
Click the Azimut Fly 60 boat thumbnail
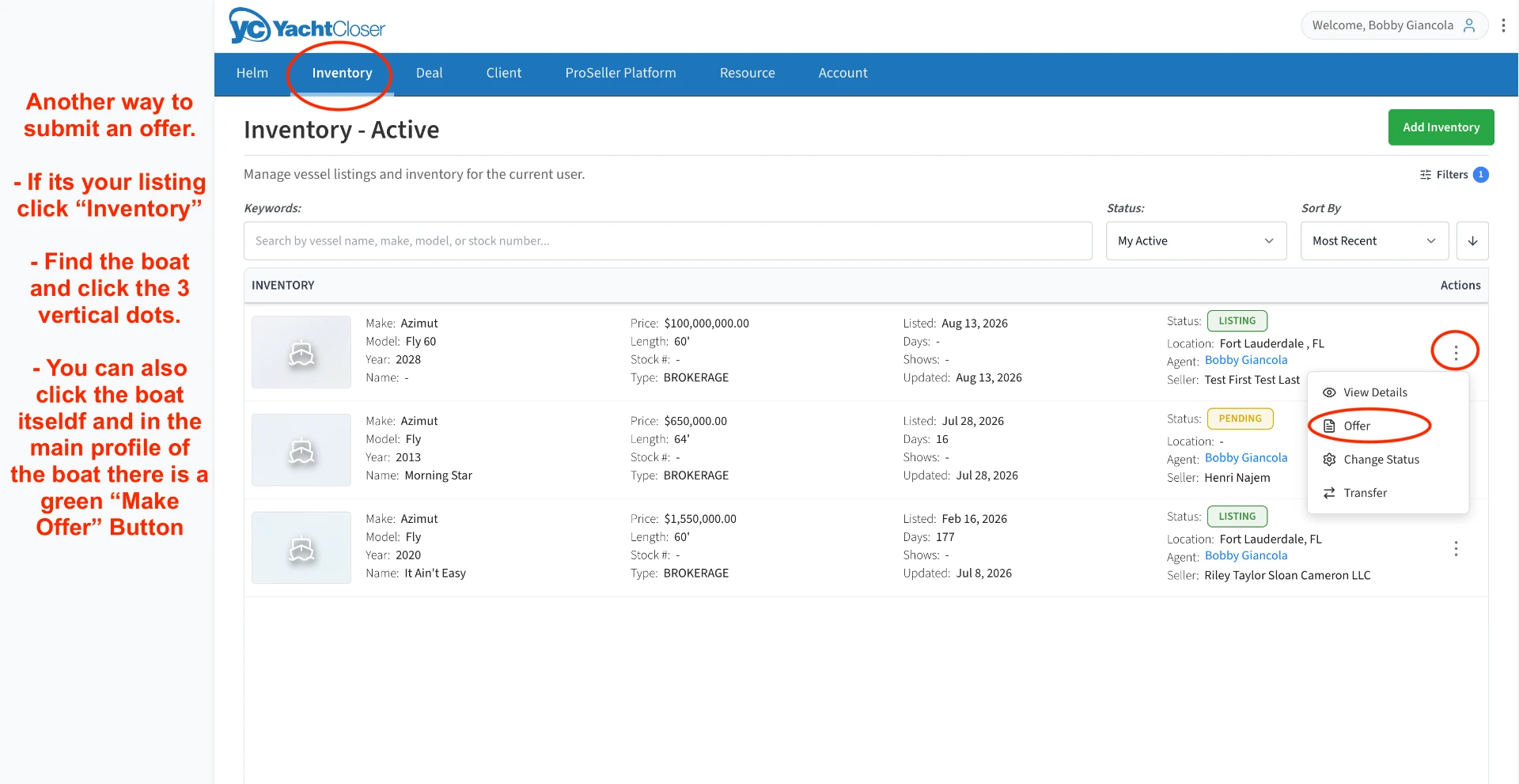(301, 352)
